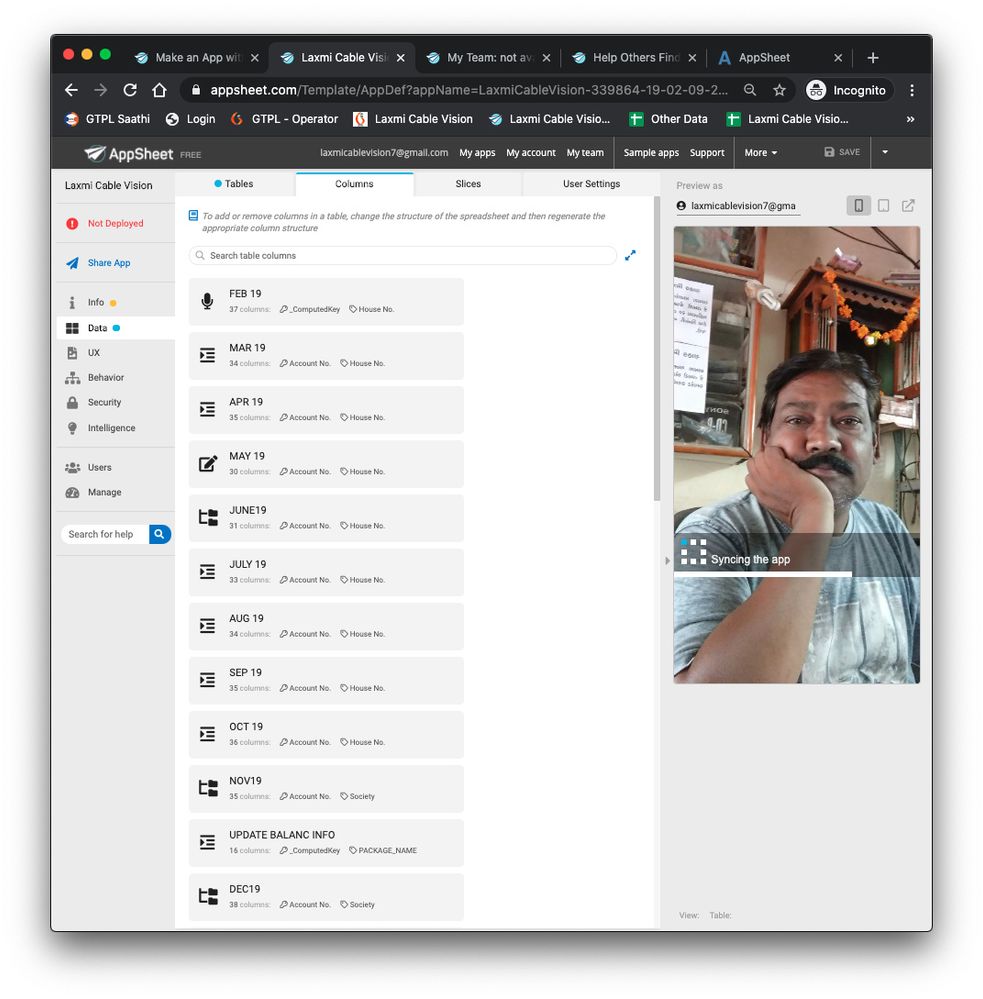The width and height of the screenshot is (983, 999).
Task: Expand the AUG 19 table columns
Action: click(326, 626)
